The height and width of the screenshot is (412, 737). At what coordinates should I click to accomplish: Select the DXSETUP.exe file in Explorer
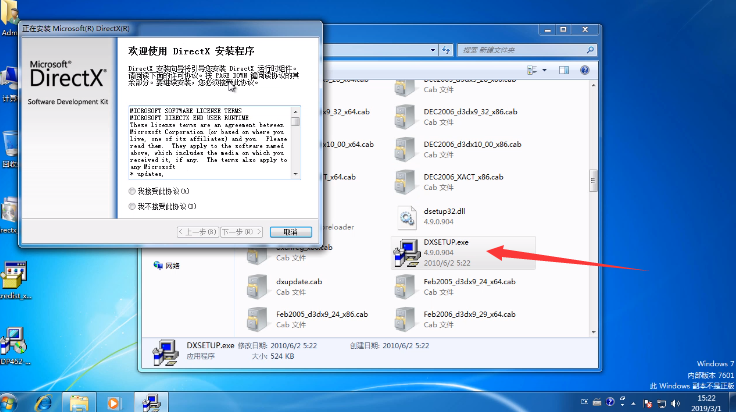pos(463,253)
